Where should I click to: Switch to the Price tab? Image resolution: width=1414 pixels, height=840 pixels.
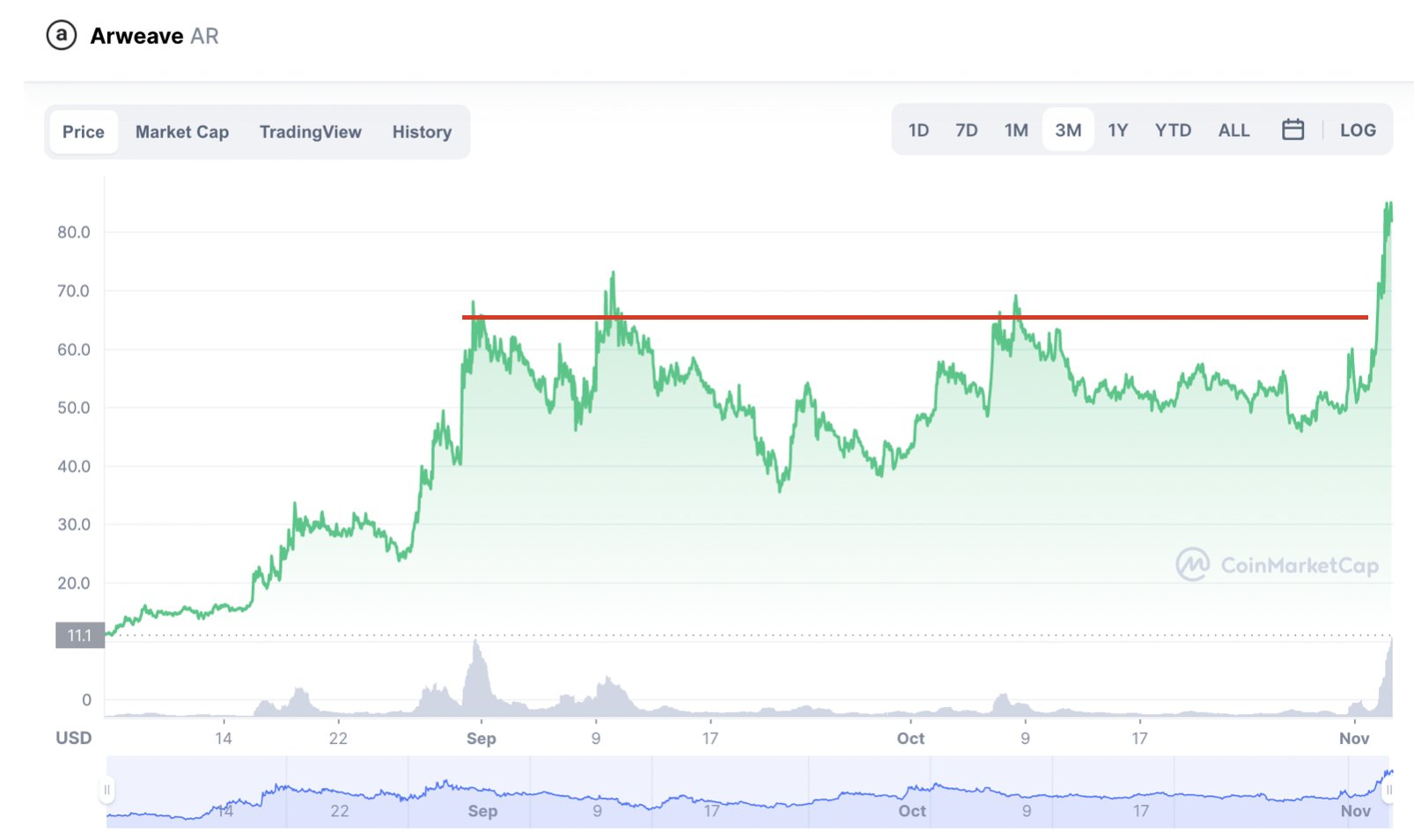click(83, 132)
